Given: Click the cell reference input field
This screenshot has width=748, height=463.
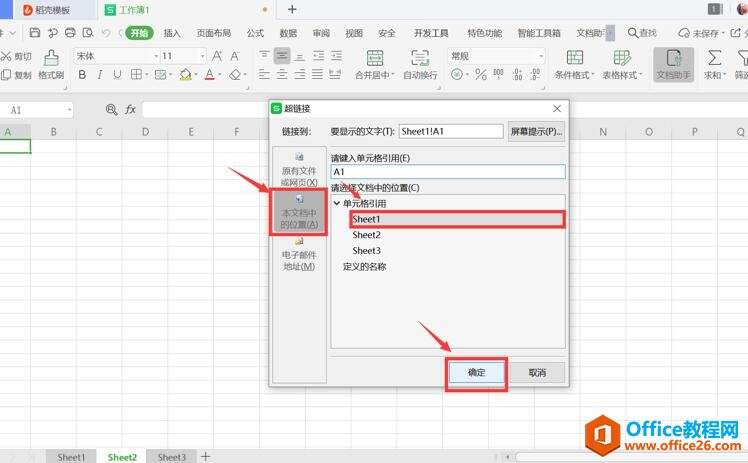Looking at the screenshot, I should [x=447, y=172].
